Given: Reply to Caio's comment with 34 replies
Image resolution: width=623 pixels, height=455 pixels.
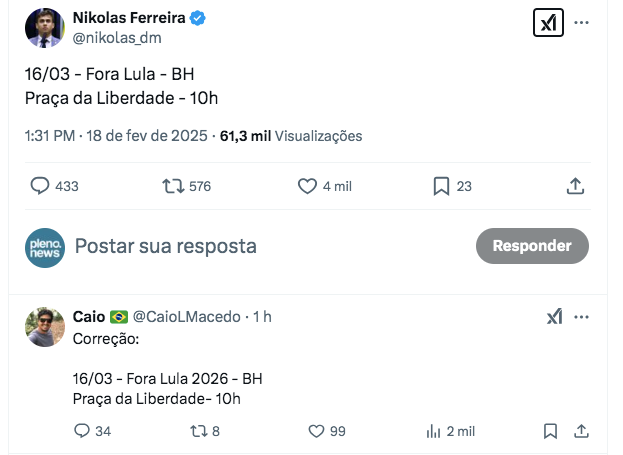Looking at the screenshot, I should [x=82, y=431].
